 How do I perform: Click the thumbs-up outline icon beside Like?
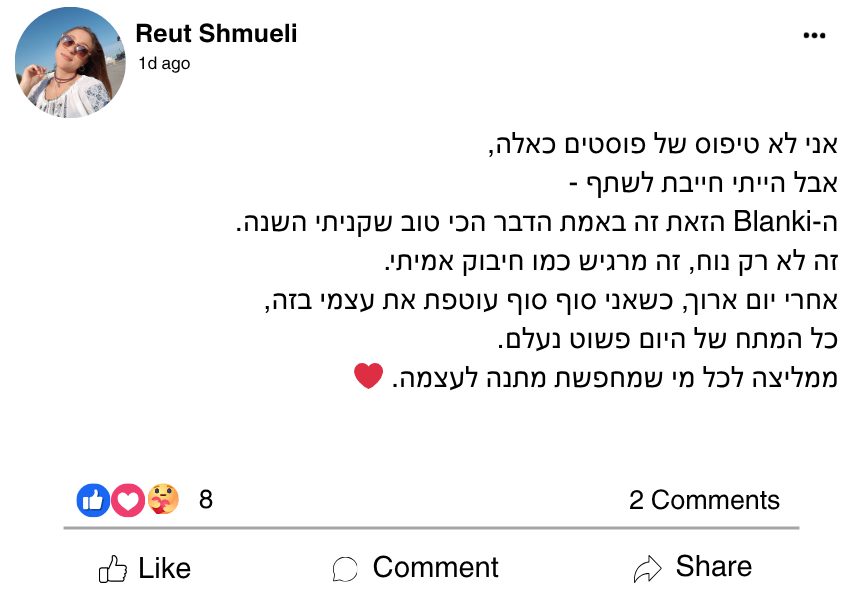click(113, 570)
